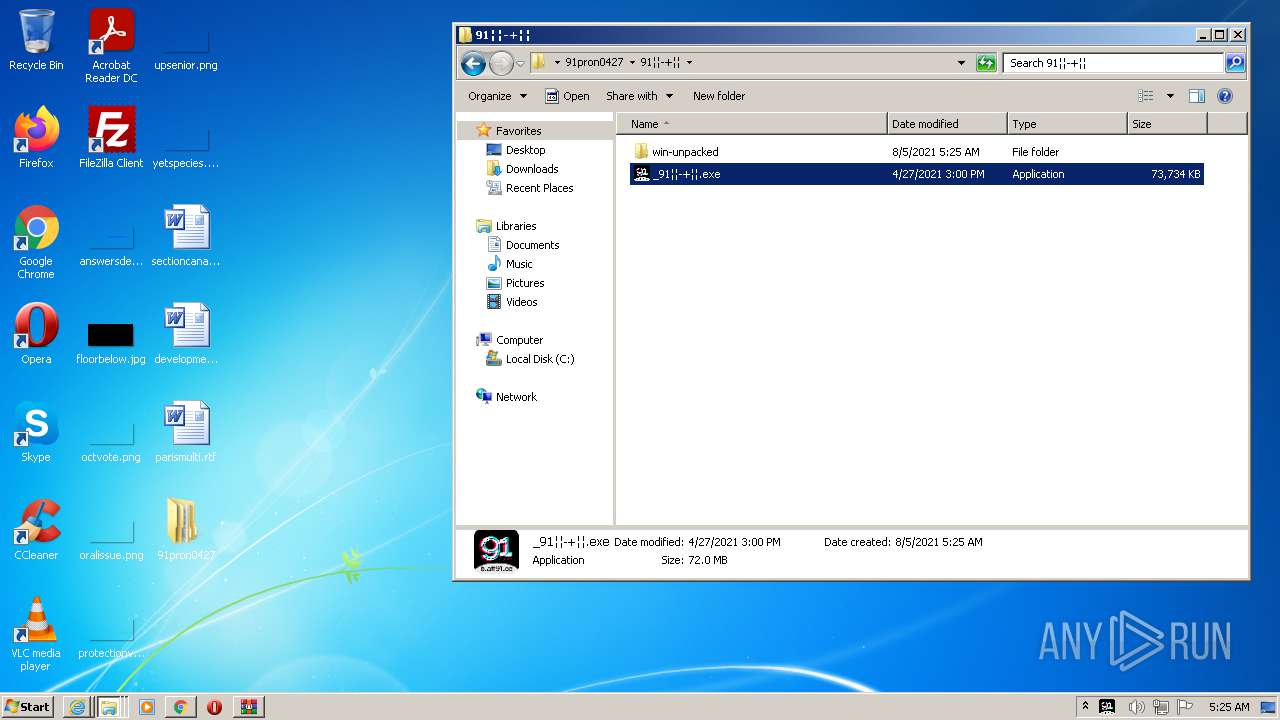Viewport: 1280px width, 720px height.
Task: Select Google Chrome desktop icon
Action: 36,242
